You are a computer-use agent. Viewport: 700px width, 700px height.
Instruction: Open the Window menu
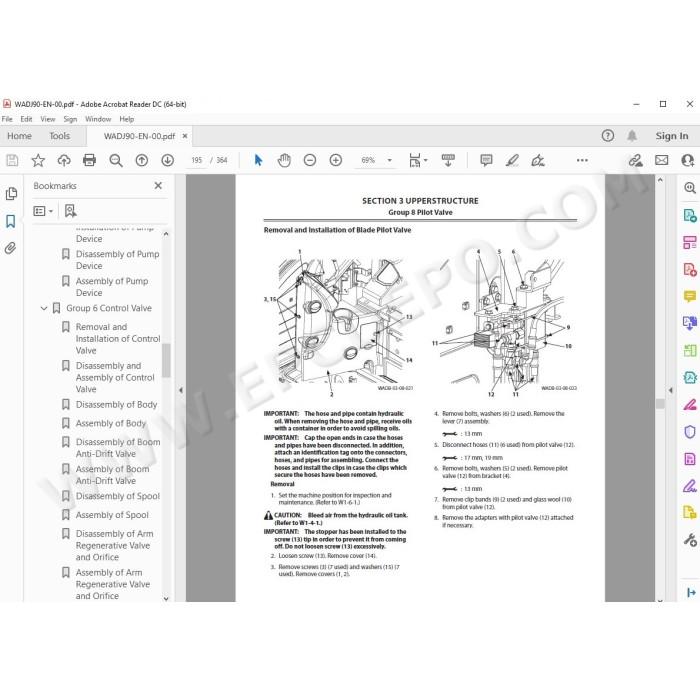coord(98,119)
